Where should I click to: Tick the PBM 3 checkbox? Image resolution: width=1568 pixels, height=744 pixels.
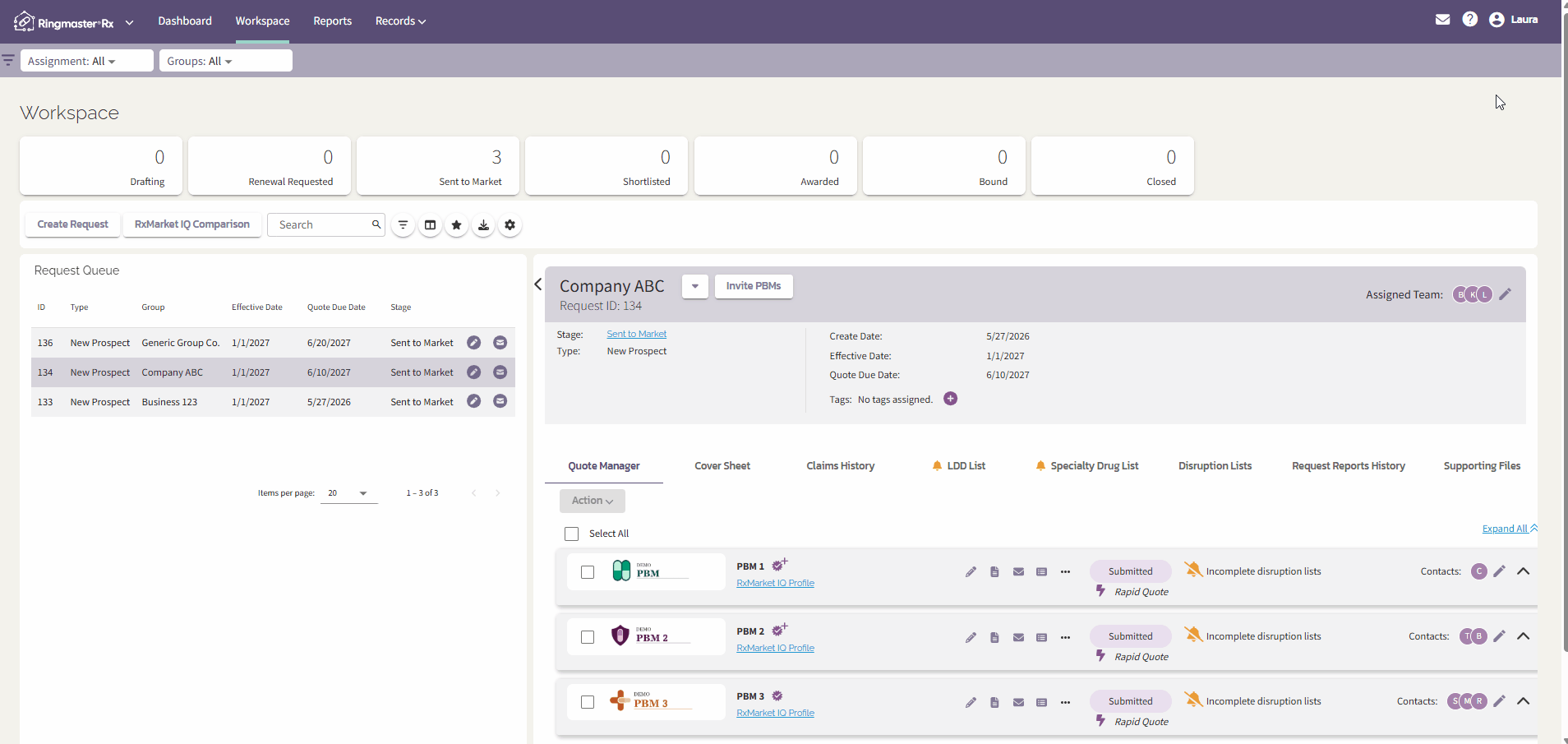pos(588,702)
